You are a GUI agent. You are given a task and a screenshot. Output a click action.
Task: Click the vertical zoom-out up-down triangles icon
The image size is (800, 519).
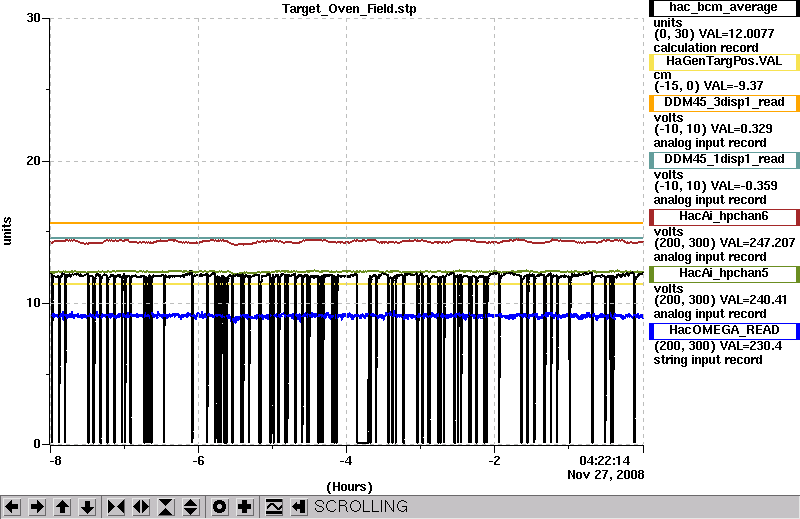click(191, 507)
